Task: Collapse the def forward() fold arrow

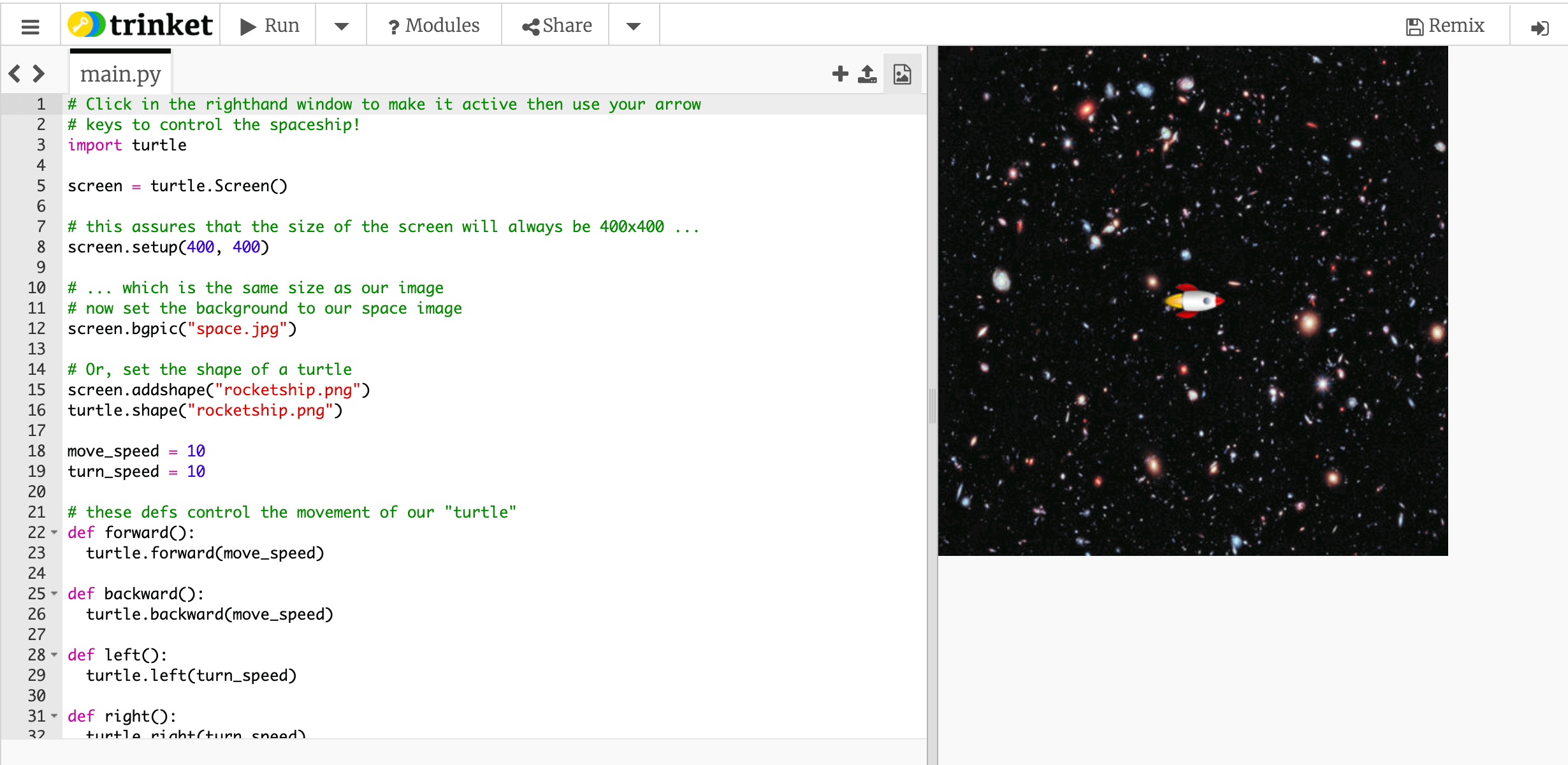Action: [x=54, y=532]
